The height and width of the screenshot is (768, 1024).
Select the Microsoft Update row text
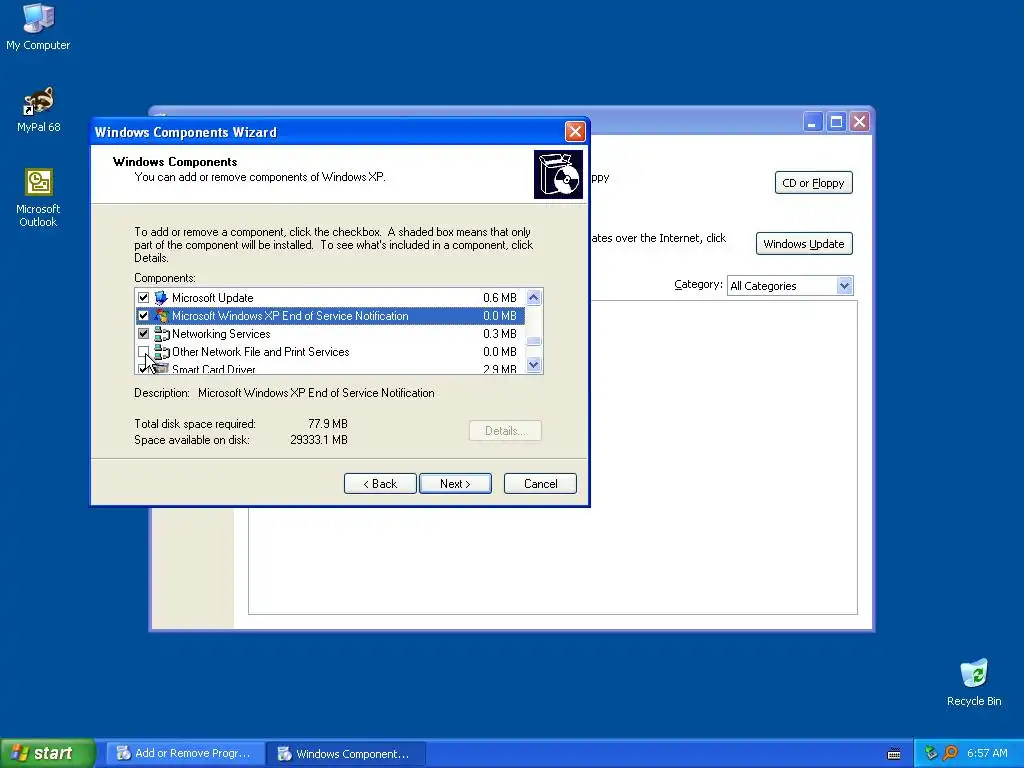(x=212, y=298)
